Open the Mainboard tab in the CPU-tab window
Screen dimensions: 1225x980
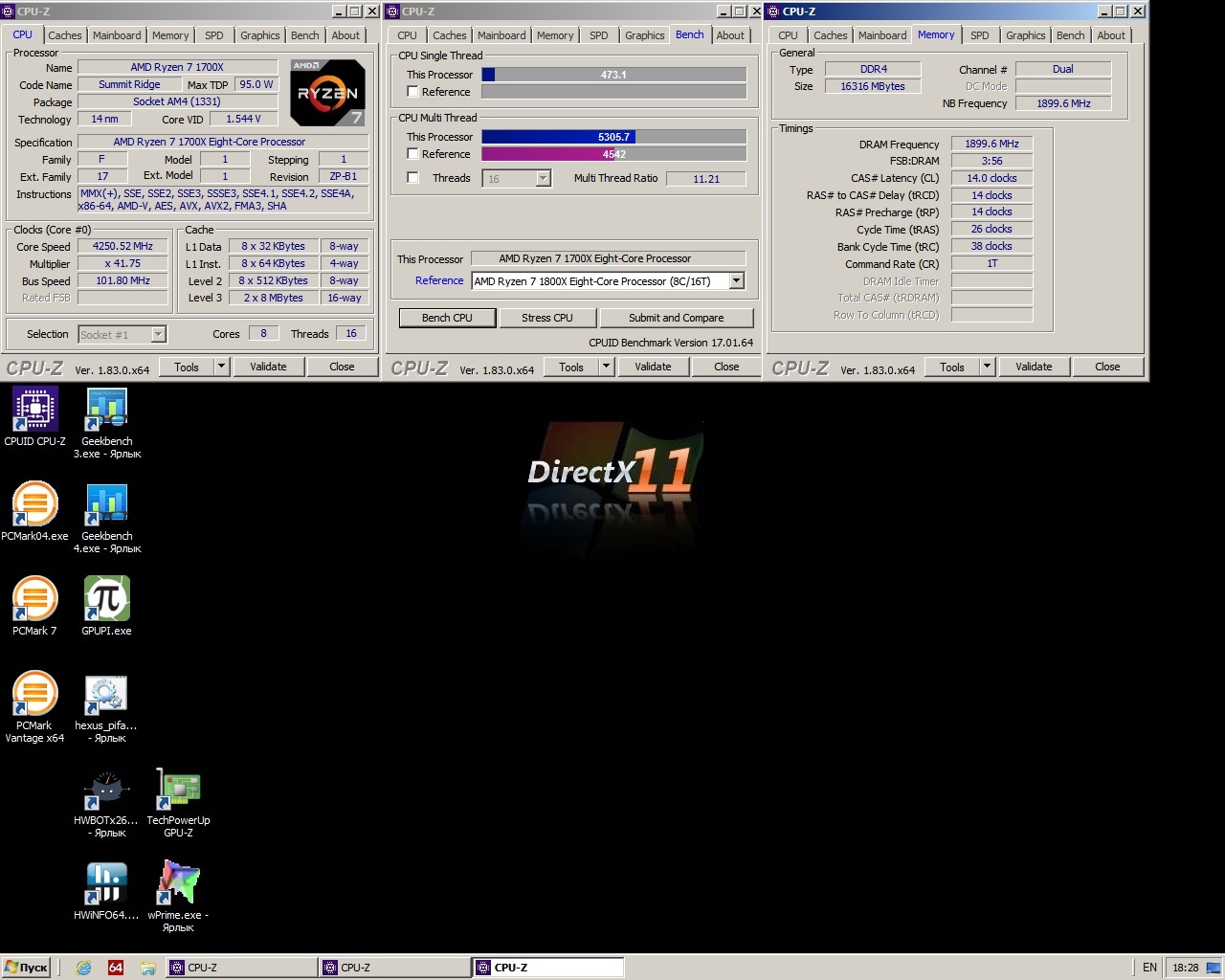pos(117,35)
